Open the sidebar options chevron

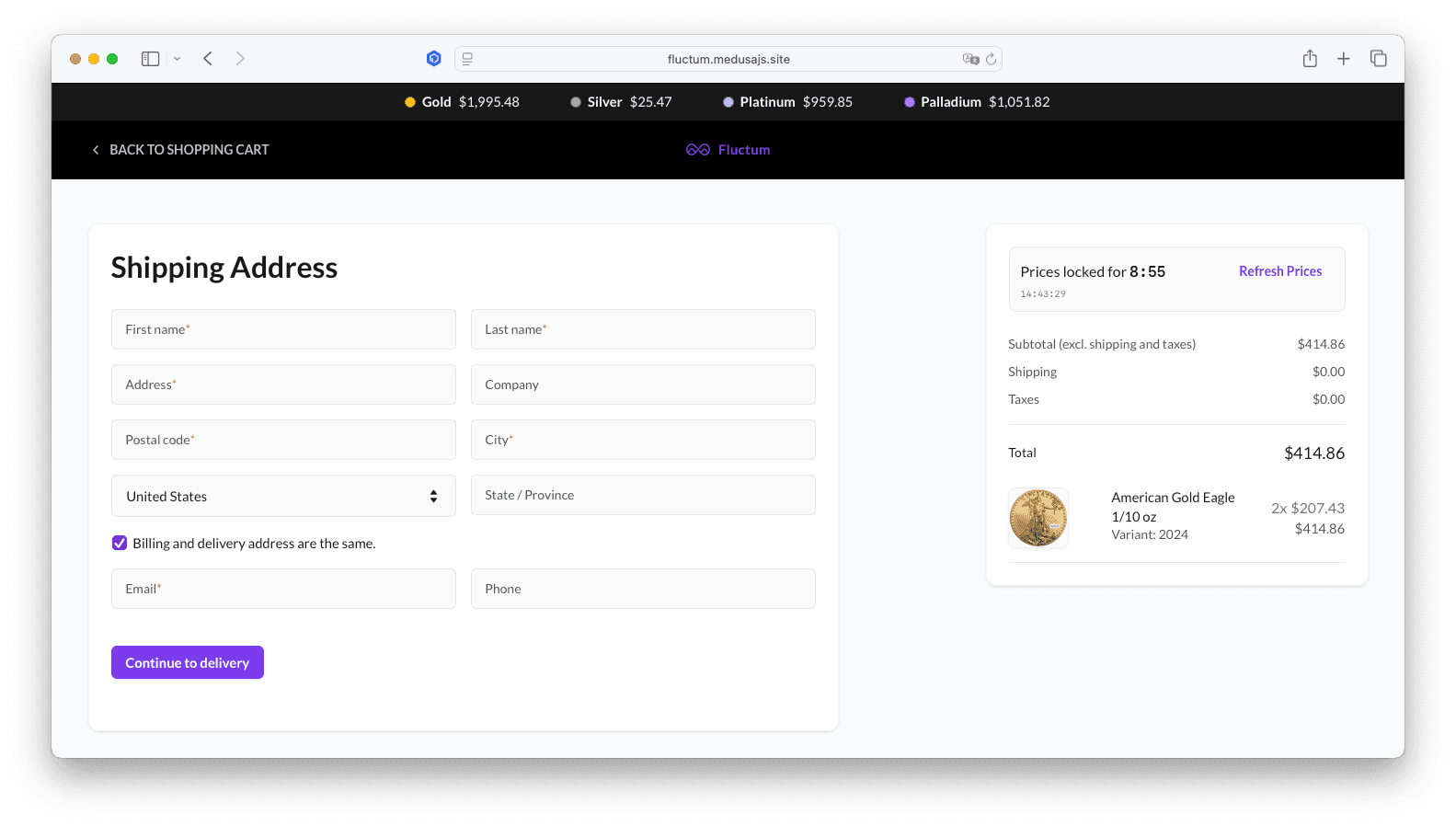[x=177, y=59]
